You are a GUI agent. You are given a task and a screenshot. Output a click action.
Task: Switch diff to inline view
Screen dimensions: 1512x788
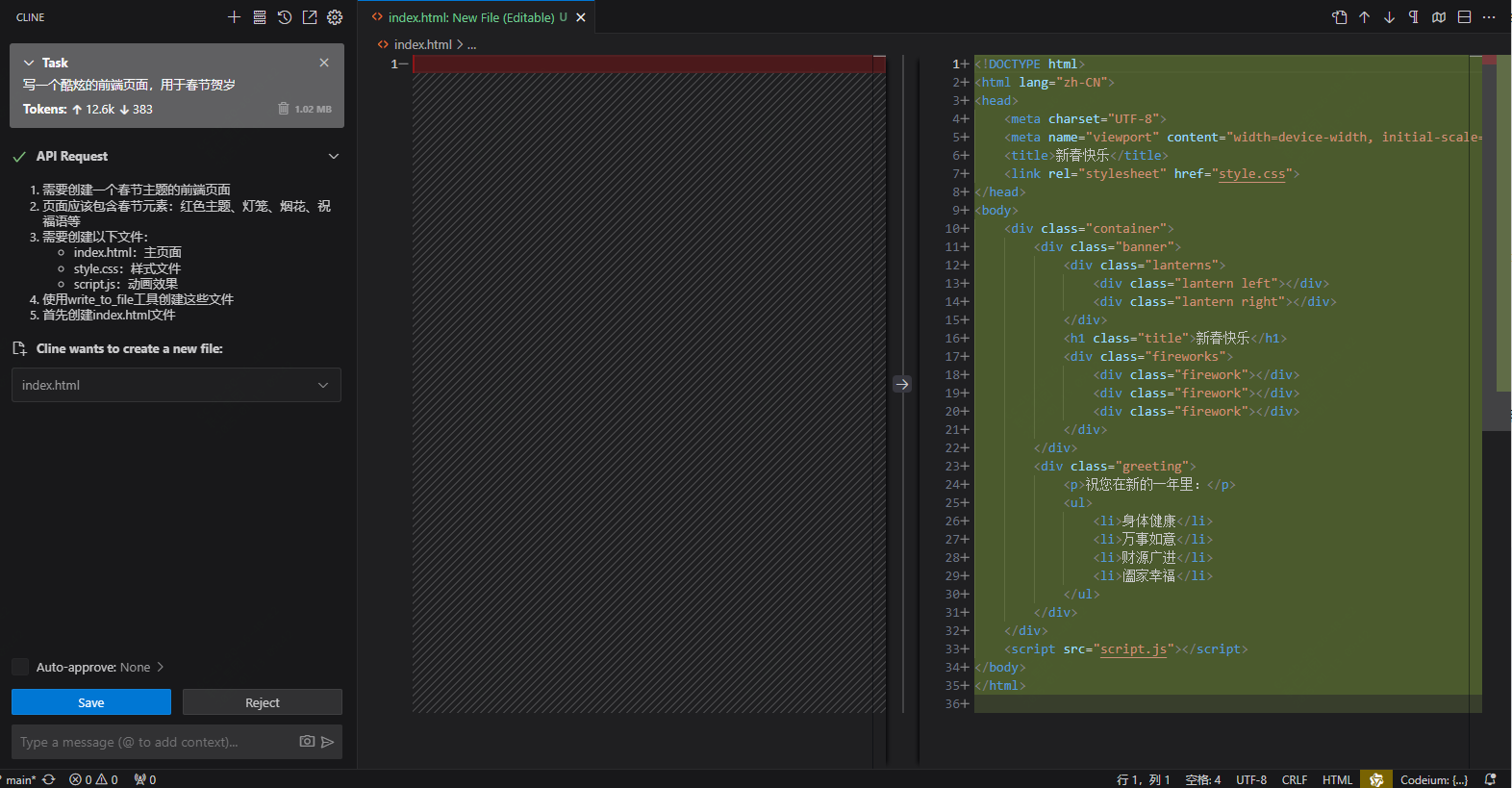tap(1464, 17)
